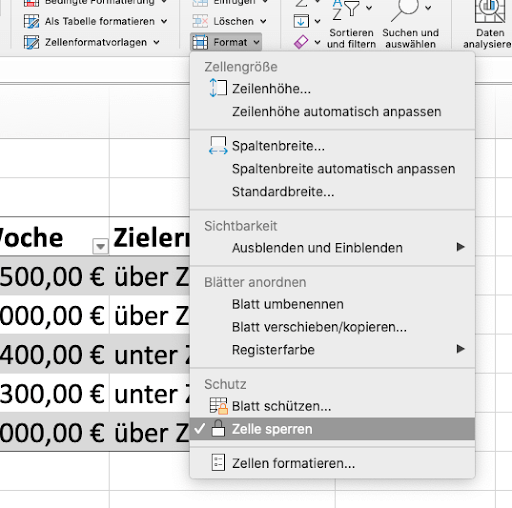512x508 pixels.
Task: Click the Daten analysieren button
Action: click(x=487, y=25)
